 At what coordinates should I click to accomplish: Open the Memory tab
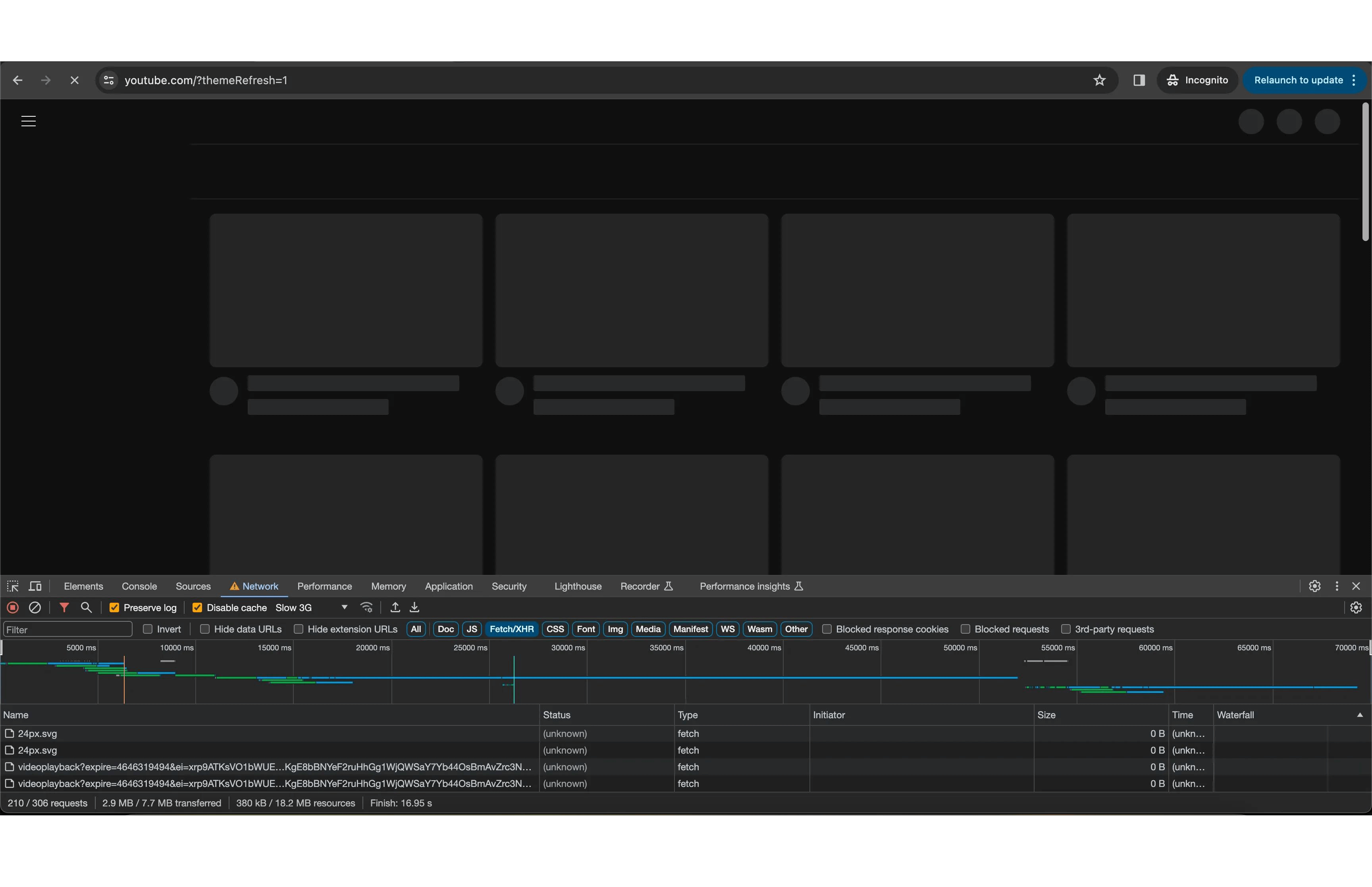coord(389,586)
